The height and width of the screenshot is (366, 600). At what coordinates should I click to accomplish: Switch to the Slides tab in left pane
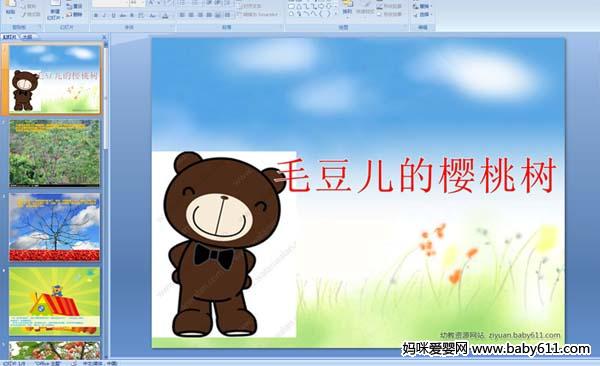10,37
